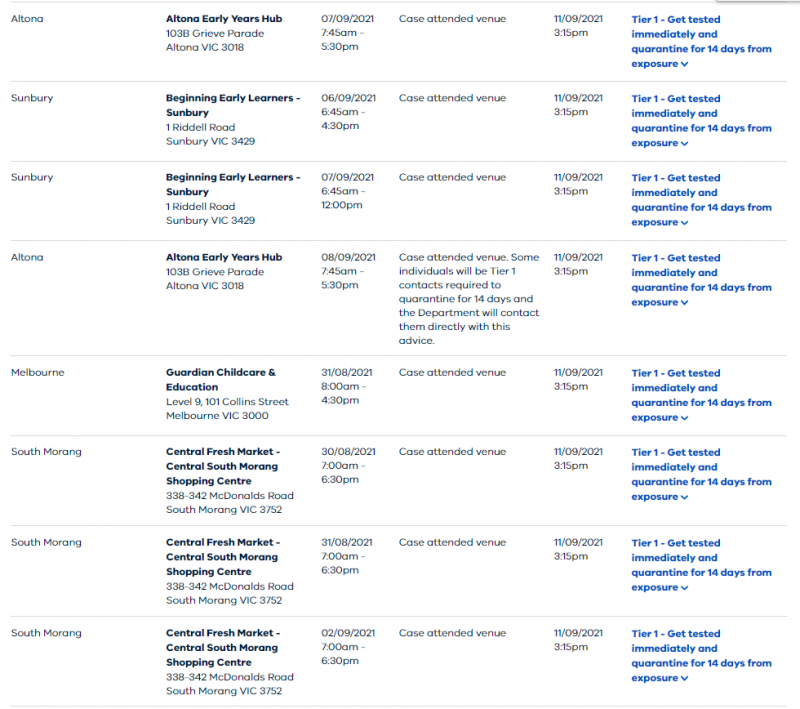Expand Tier 1 advice for South Morang 30/08/2021 row
The image size is (800, 709).
(701, 474)
